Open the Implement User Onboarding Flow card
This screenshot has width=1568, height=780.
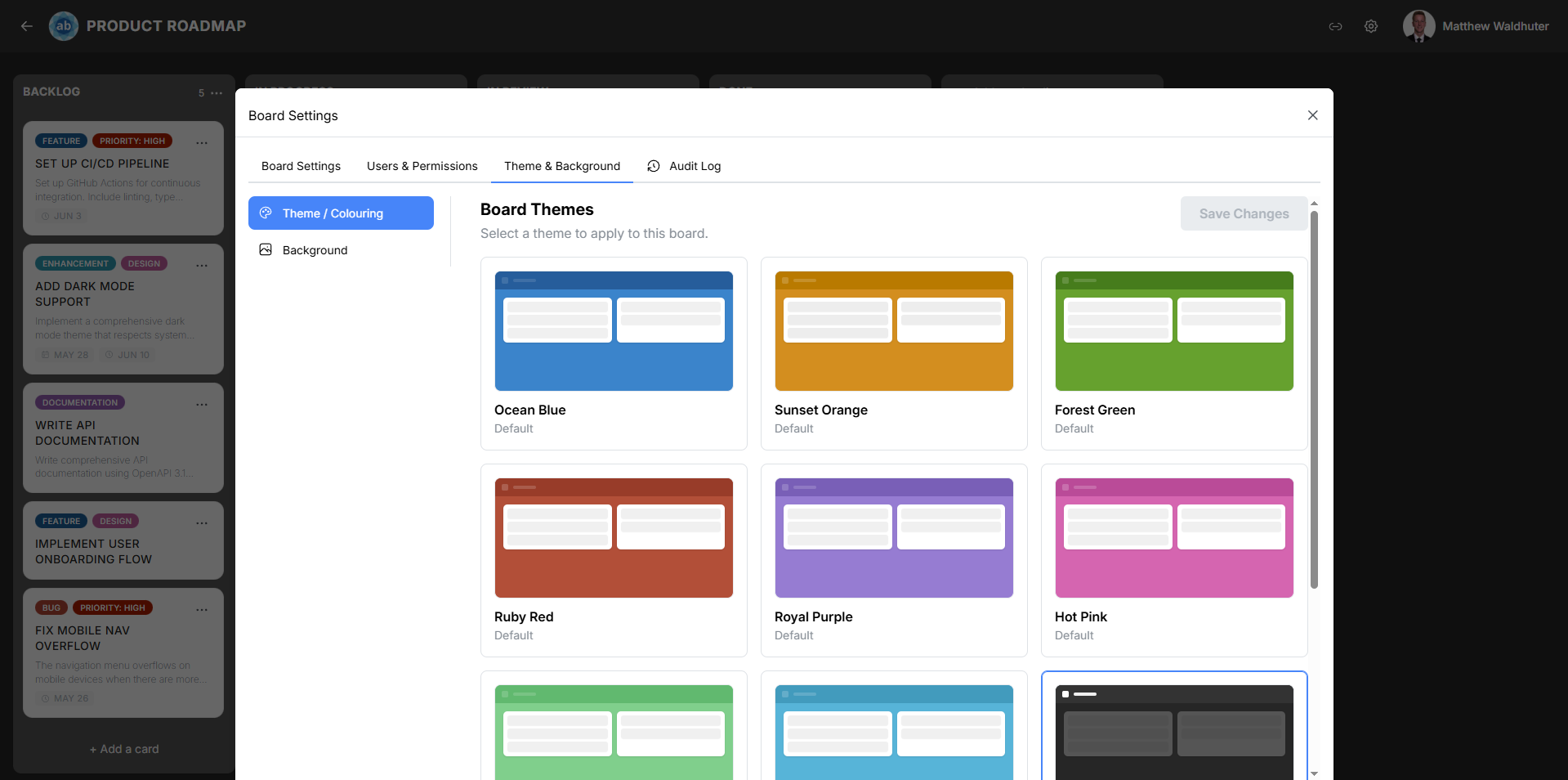123,540
